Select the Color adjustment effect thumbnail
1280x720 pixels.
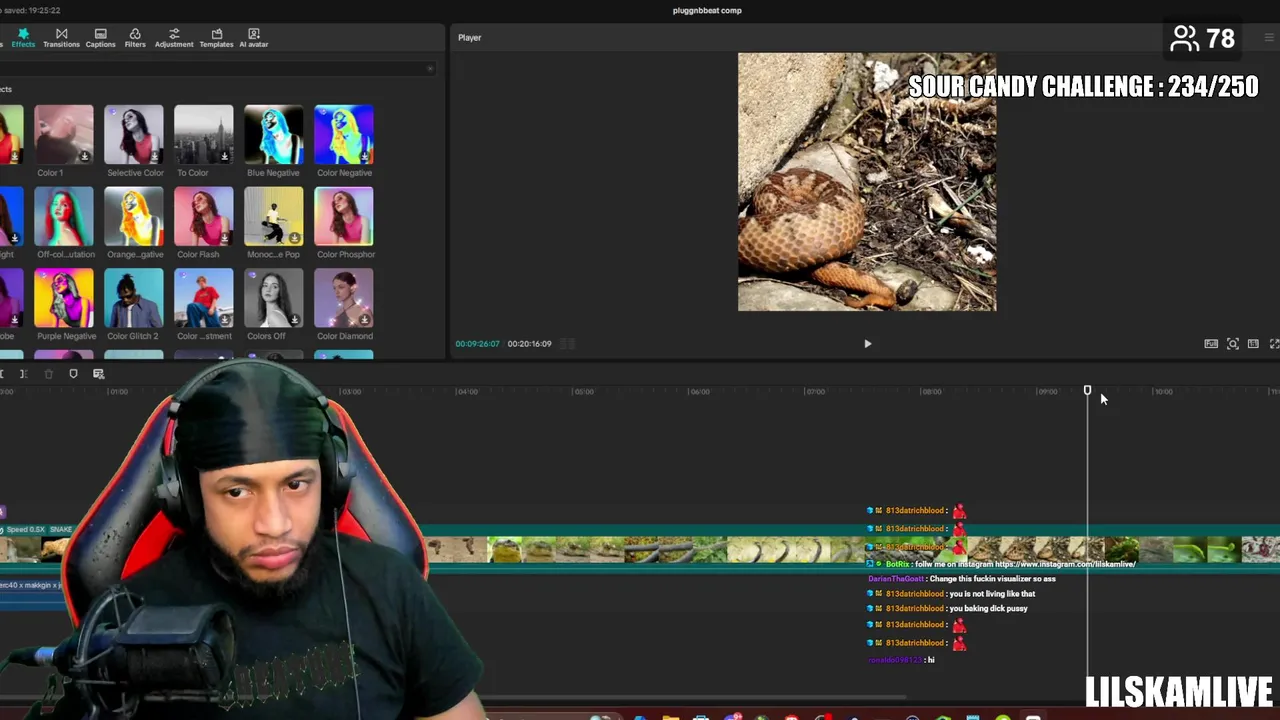[x=204, y=298]
